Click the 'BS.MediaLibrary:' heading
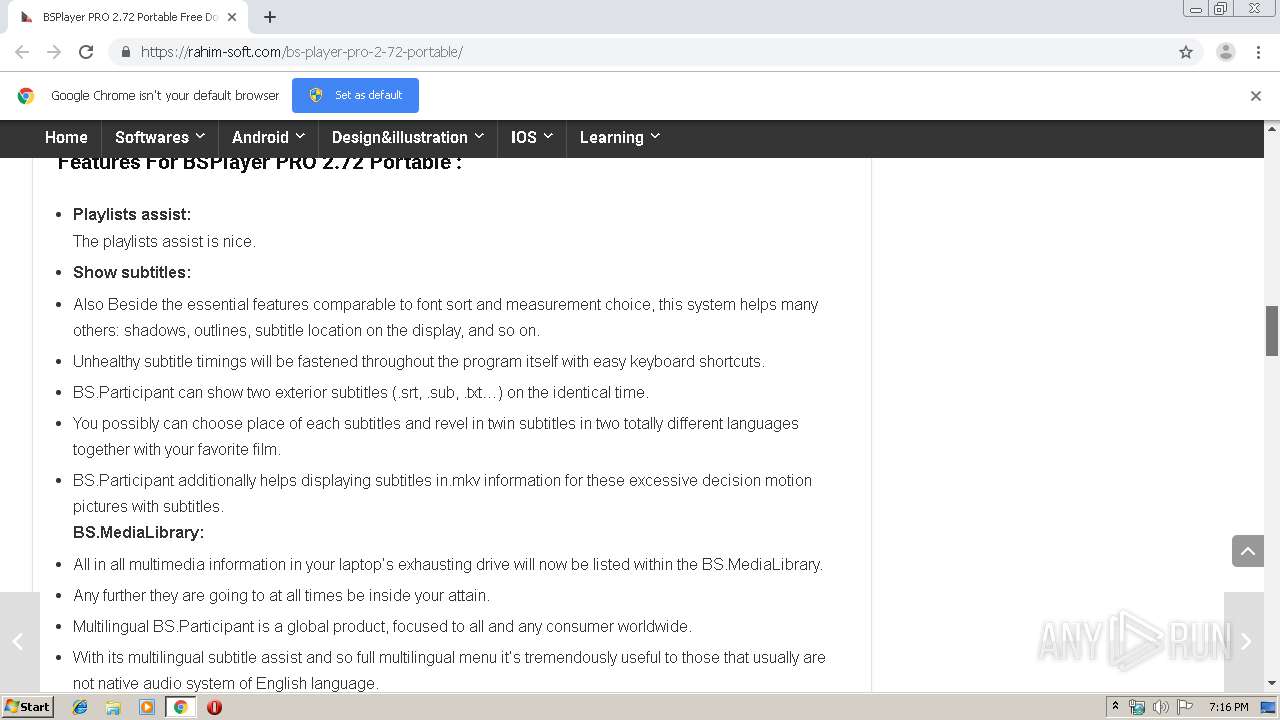 coord(138,532)
